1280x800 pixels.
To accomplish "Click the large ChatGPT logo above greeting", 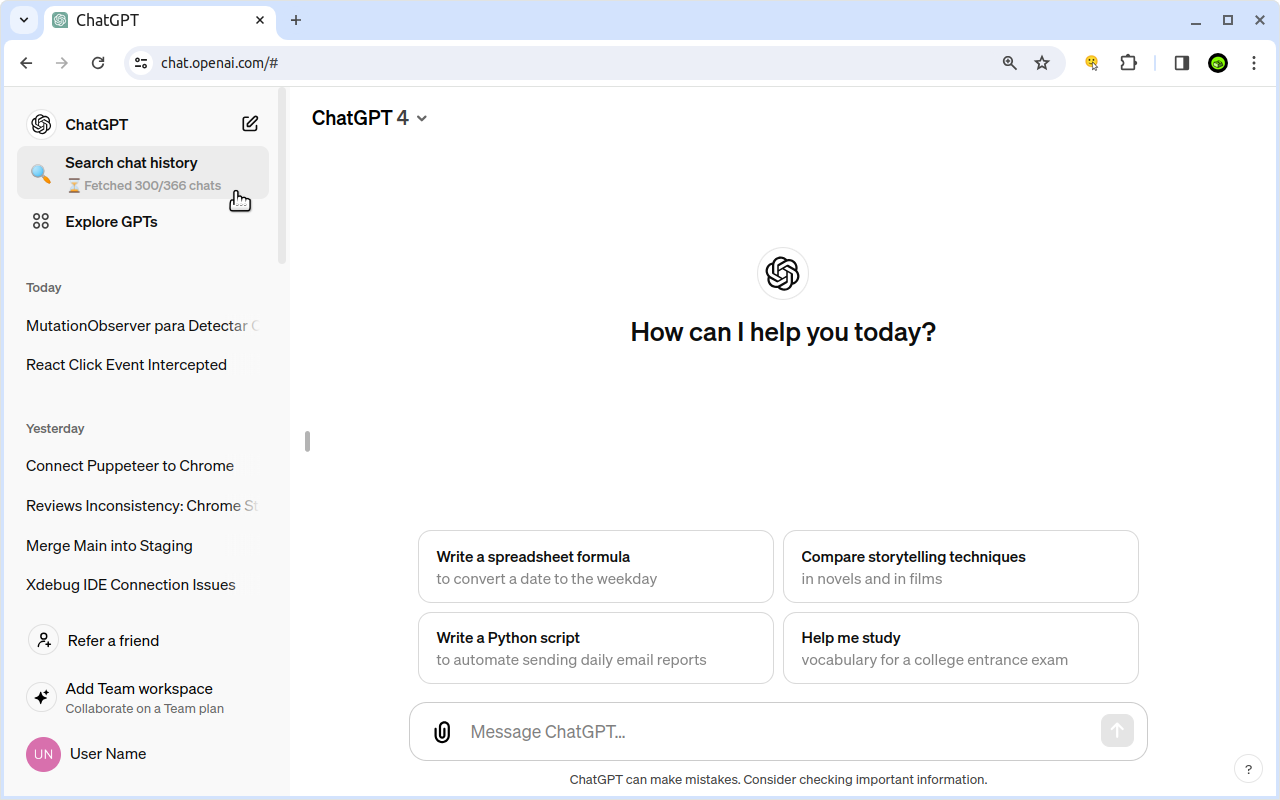I will tap(783, 273).
